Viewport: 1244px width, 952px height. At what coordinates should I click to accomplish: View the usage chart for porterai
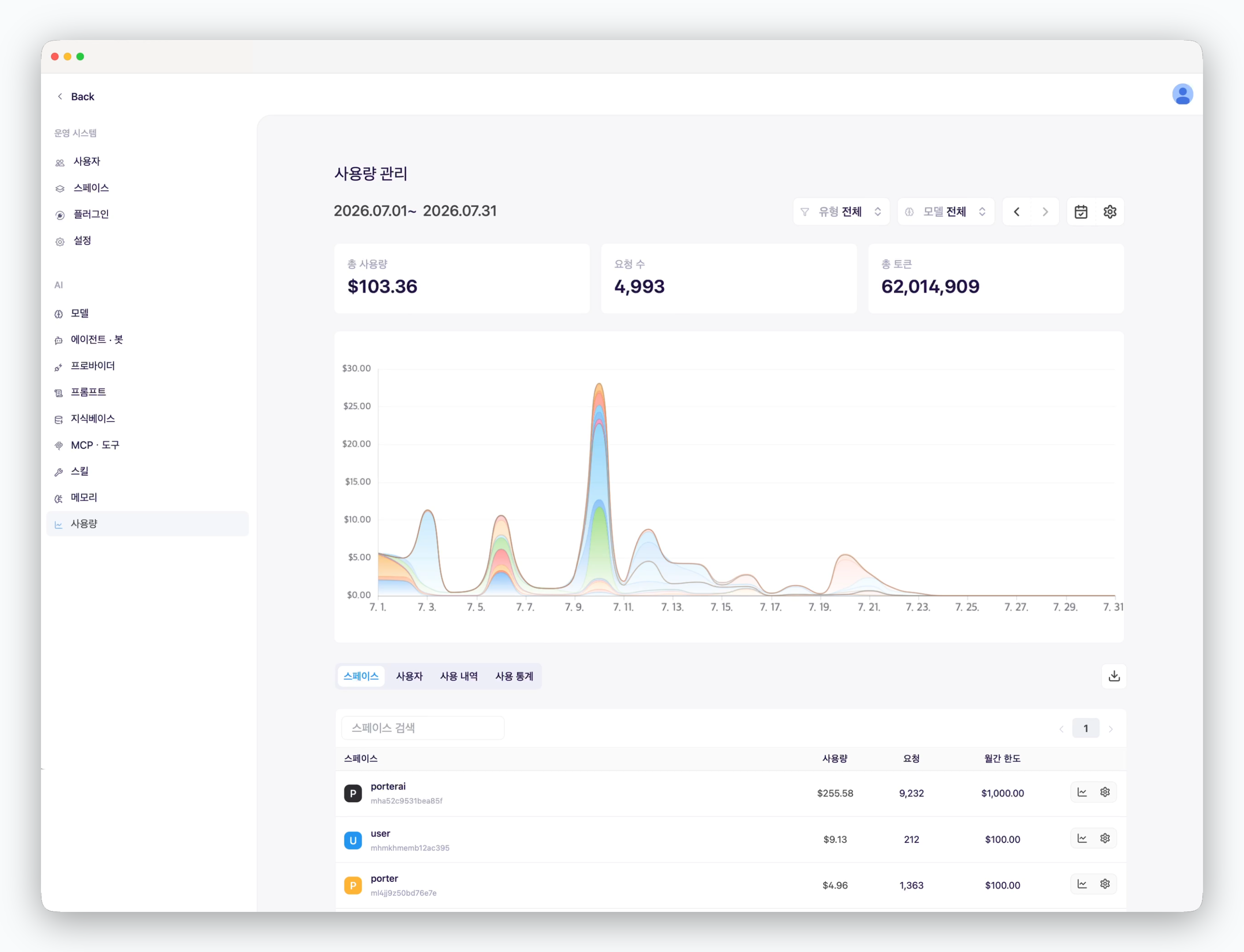[1082, 792]
